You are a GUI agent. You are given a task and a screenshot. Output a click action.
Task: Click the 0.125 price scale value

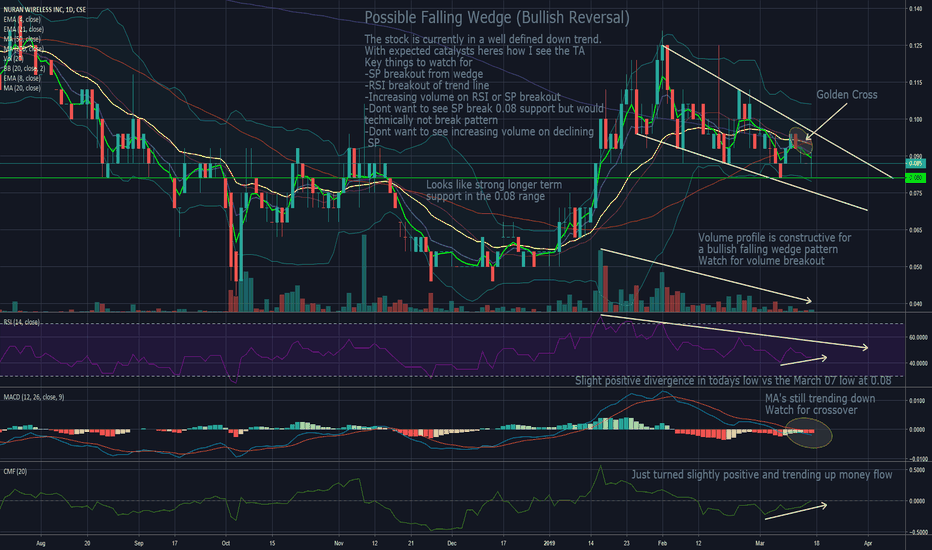pos(915,46)
